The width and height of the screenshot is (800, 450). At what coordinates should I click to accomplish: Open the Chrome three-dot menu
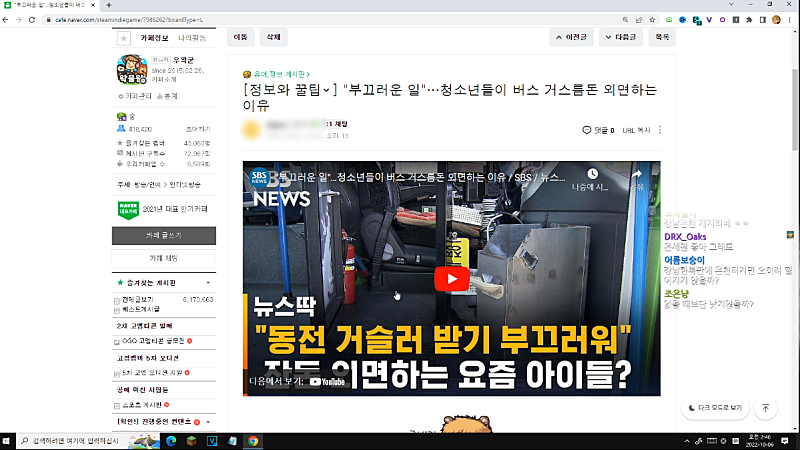point(790,20)
